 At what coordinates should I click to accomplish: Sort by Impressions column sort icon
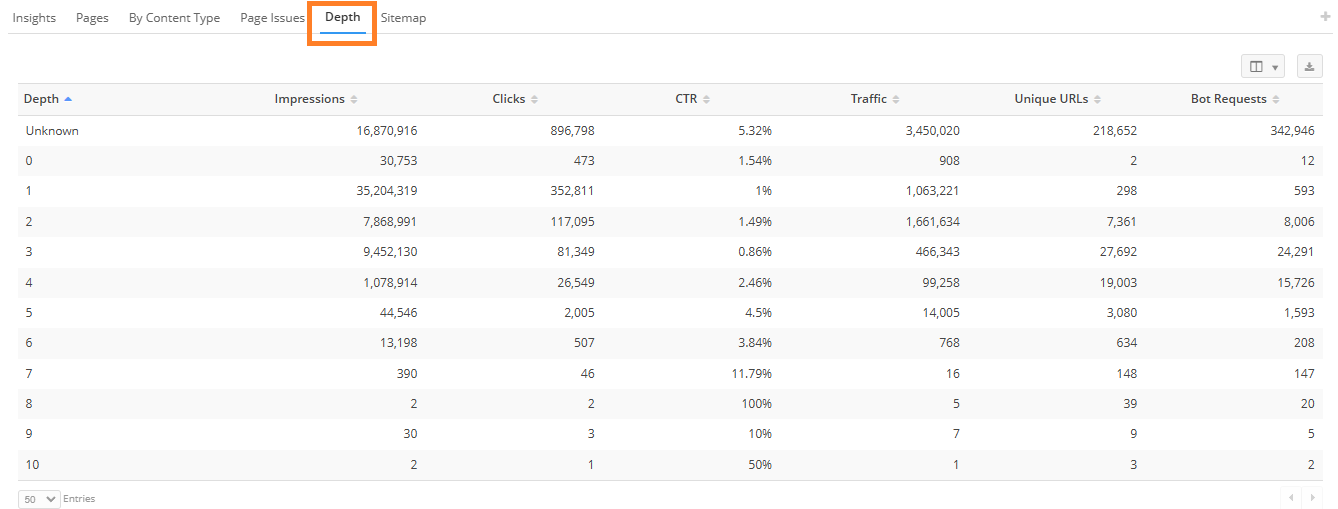coord(354,100)
